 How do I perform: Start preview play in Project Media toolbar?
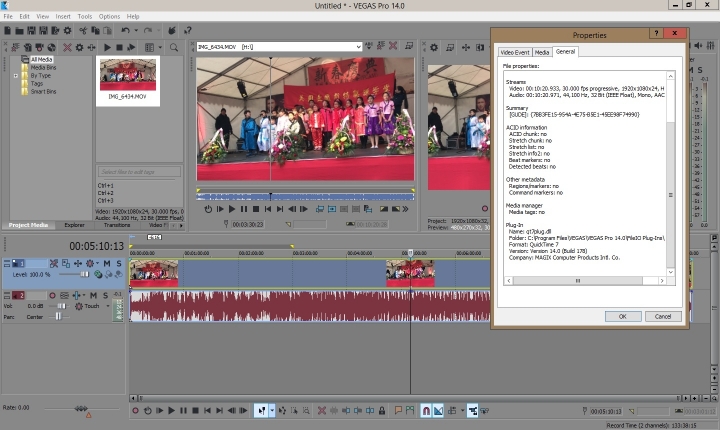tap(107, 47)
